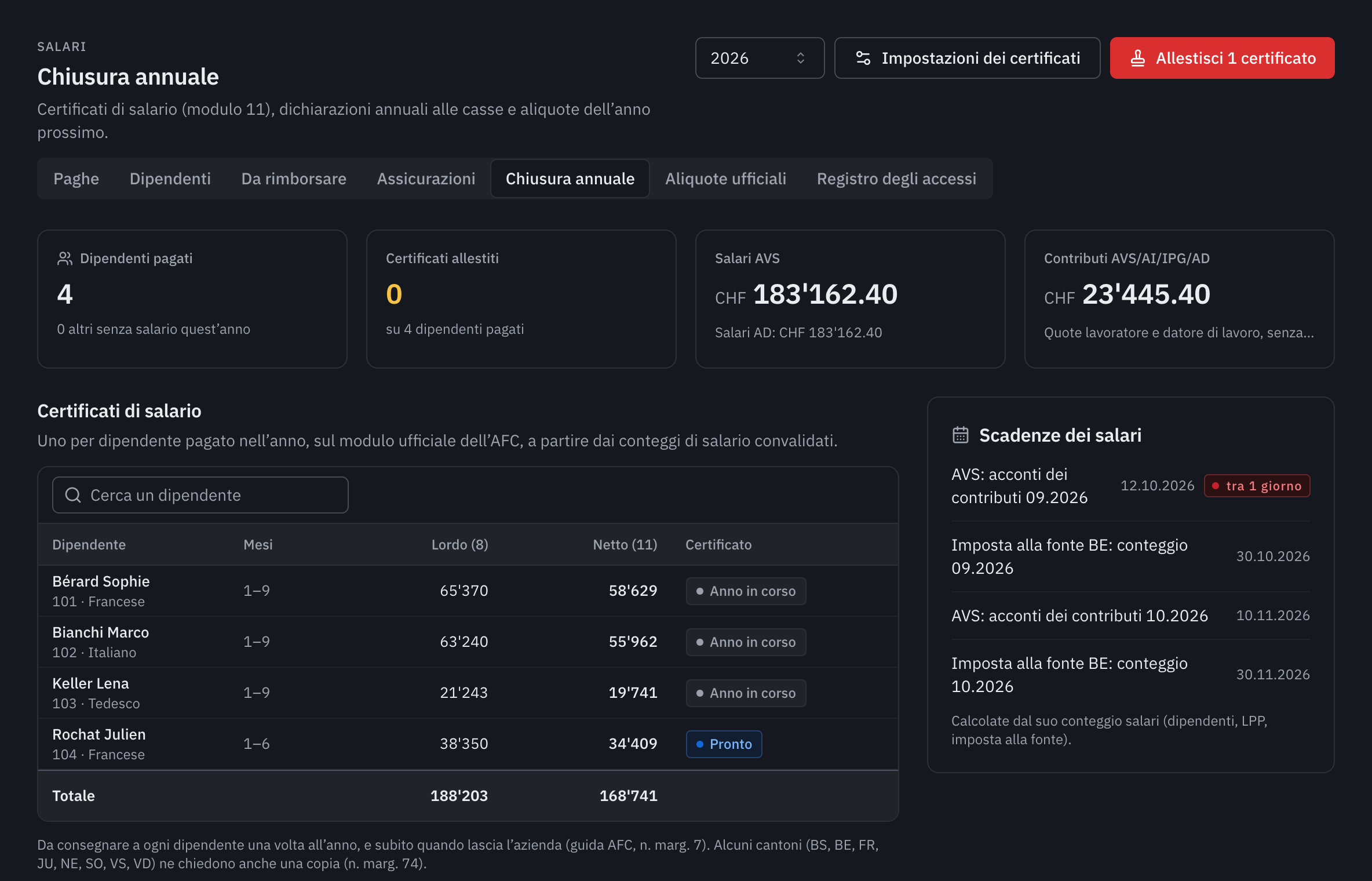Viewport: 1372px width, 881px height.
Task: Click the Salari AVS CHF 183'162.40 card
Action: (x=850, y=299)
